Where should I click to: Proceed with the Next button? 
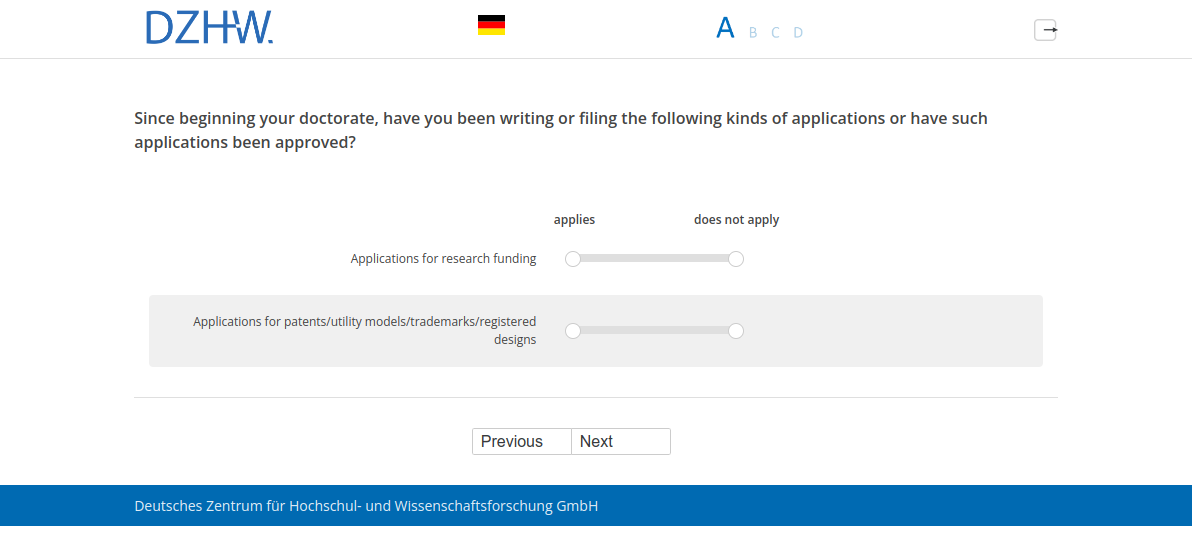tap(620, 442)
